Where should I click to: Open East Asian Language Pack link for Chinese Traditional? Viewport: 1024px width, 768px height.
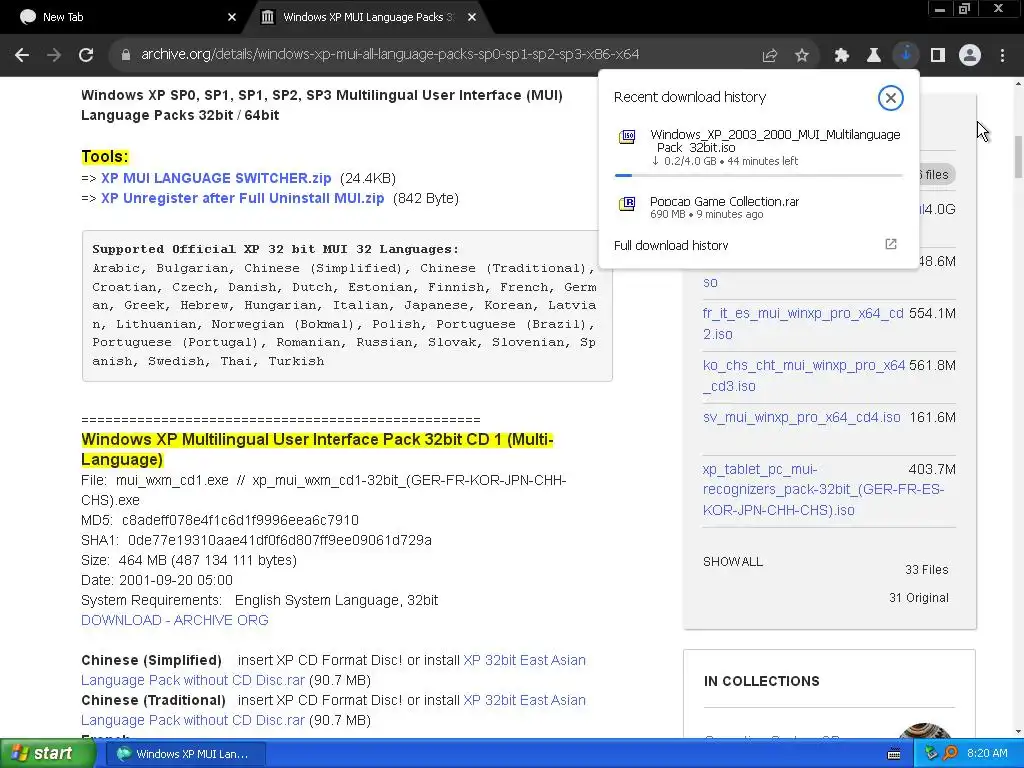pos(333,710)
